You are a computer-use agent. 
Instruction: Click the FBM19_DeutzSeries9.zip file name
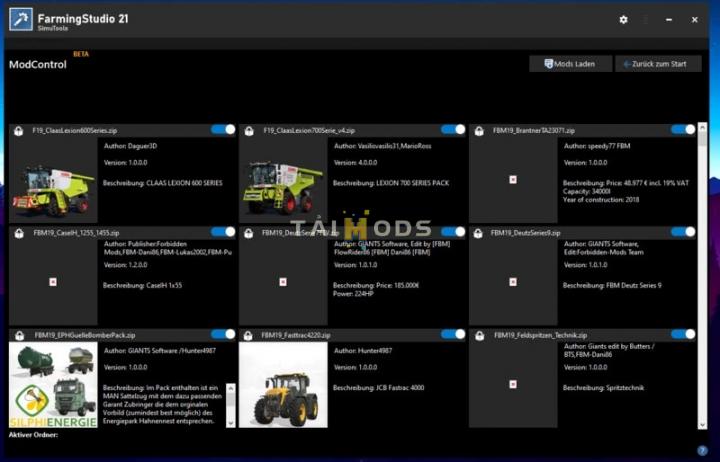click(525, 233)
